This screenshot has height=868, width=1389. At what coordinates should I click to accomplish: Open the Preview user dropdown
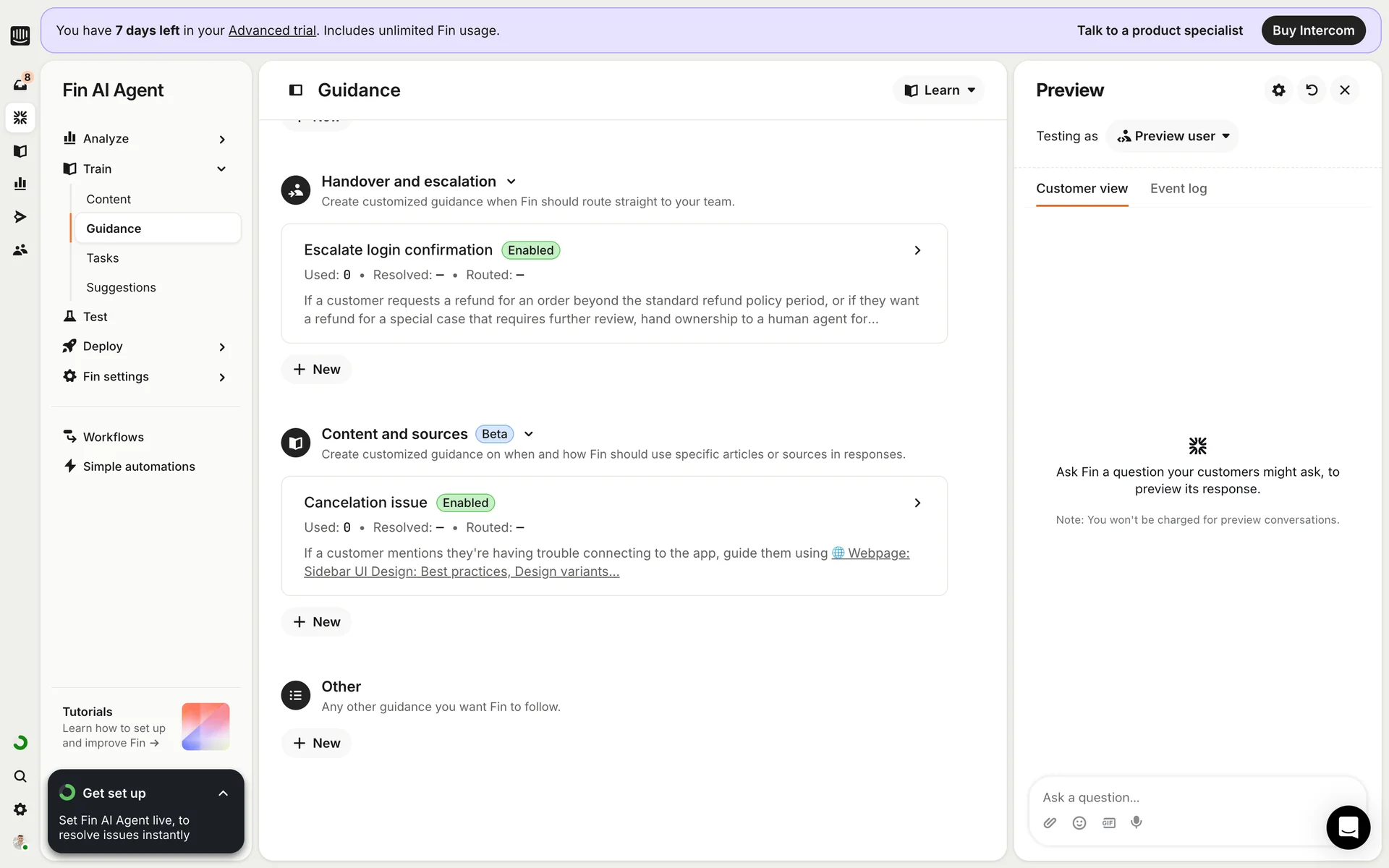click(1172, 136)
